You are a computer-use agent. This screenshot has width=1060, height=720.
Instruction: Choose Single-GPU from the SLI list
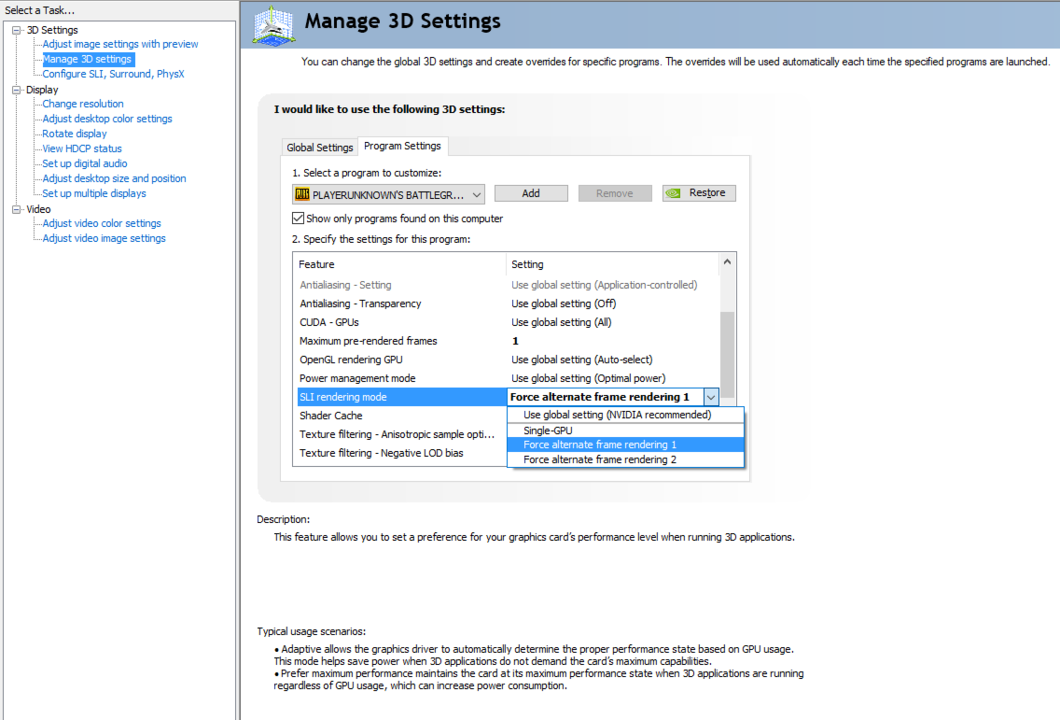625,430
